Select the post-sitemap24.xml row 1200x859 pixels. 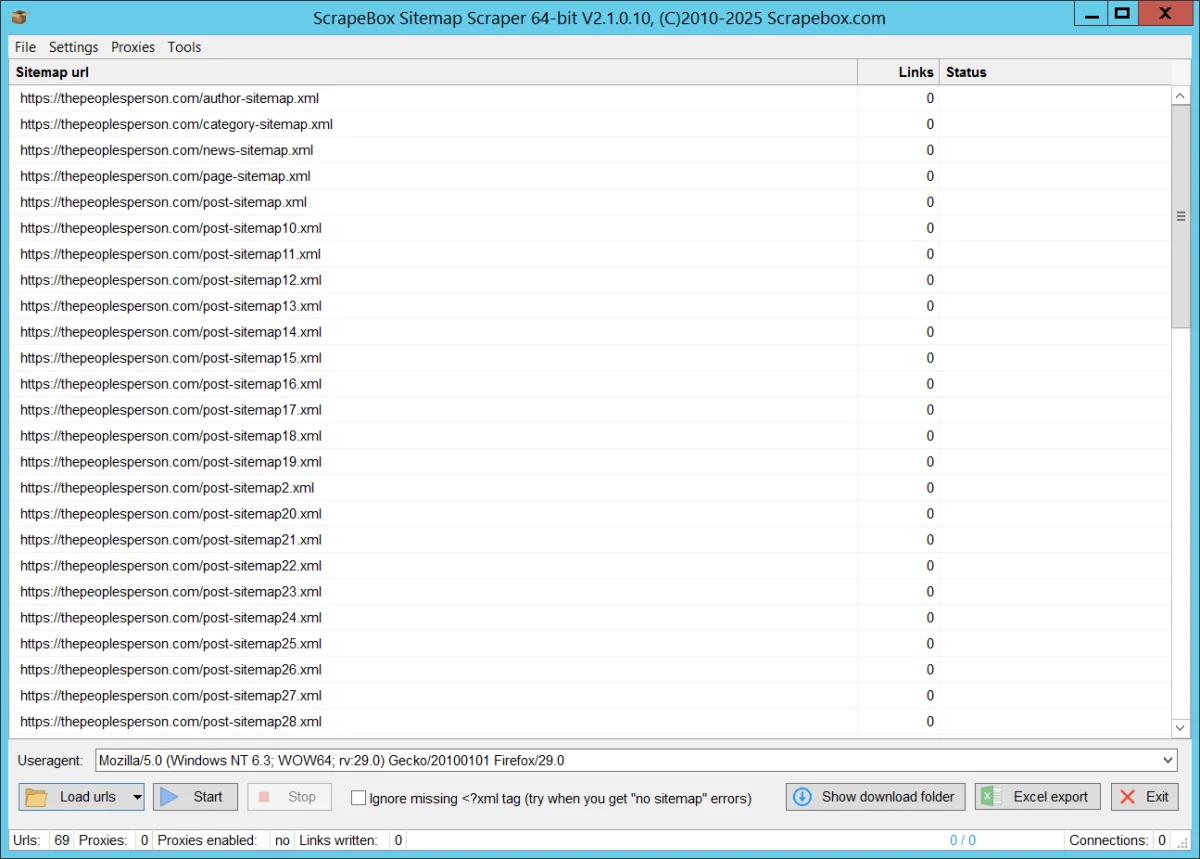[x=590, y=618]
